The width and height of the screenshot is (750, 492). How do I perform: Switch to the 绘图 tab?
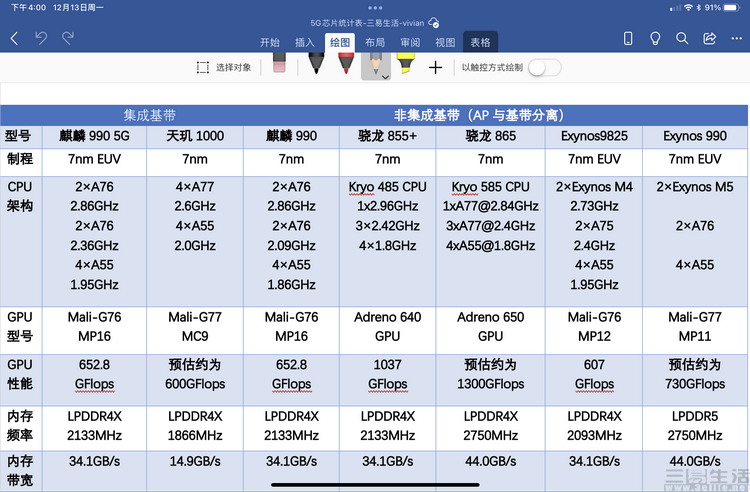coord(340,43)
